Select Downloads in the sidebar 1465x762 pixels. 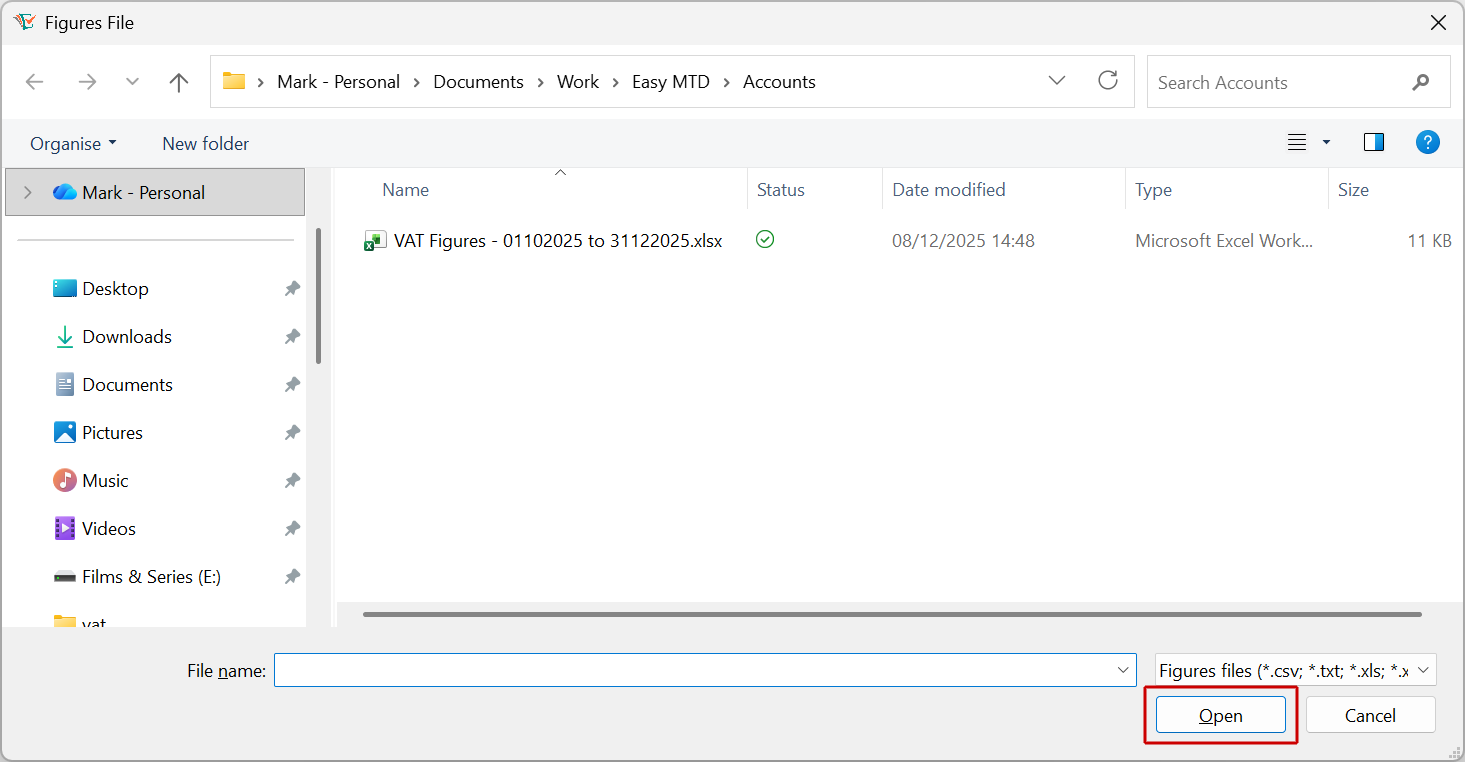pyautogui.click(x=125, y=336)
